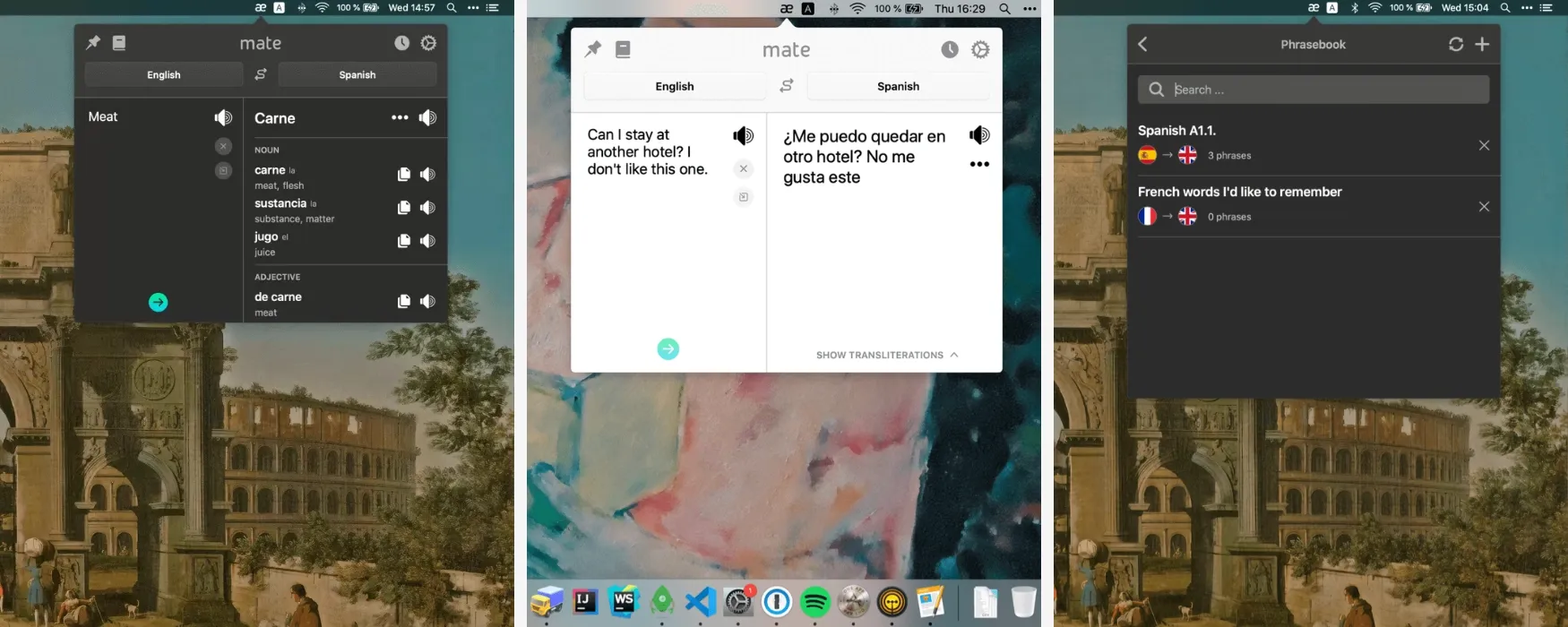Screen dimensions: 1568x627
Task: Sync the Phrasebook lists
Action: click(1456, 44)
